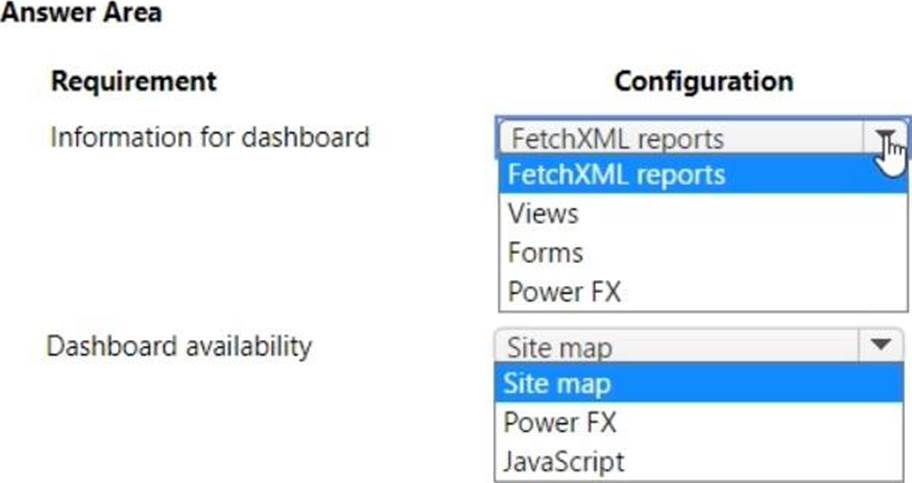Pick JavaScript from the availability list
Viewport: 912px width, 483px height.
564,461
